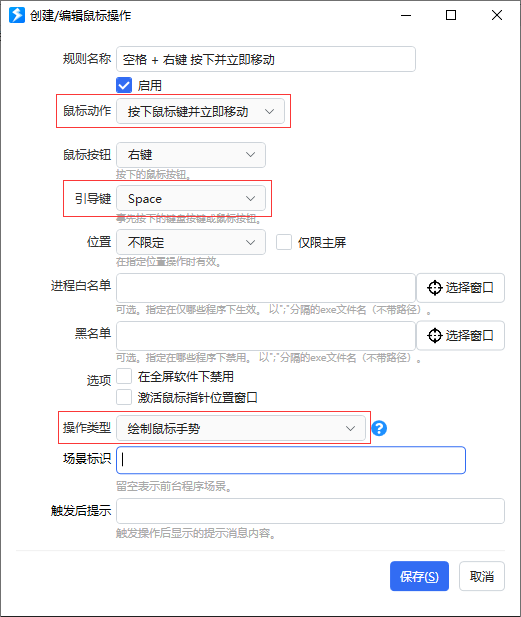This screenshot has height=617, width=521.
Task: Click the crosshair icon beside 黑名单
Action: click(x=434, y=336)
